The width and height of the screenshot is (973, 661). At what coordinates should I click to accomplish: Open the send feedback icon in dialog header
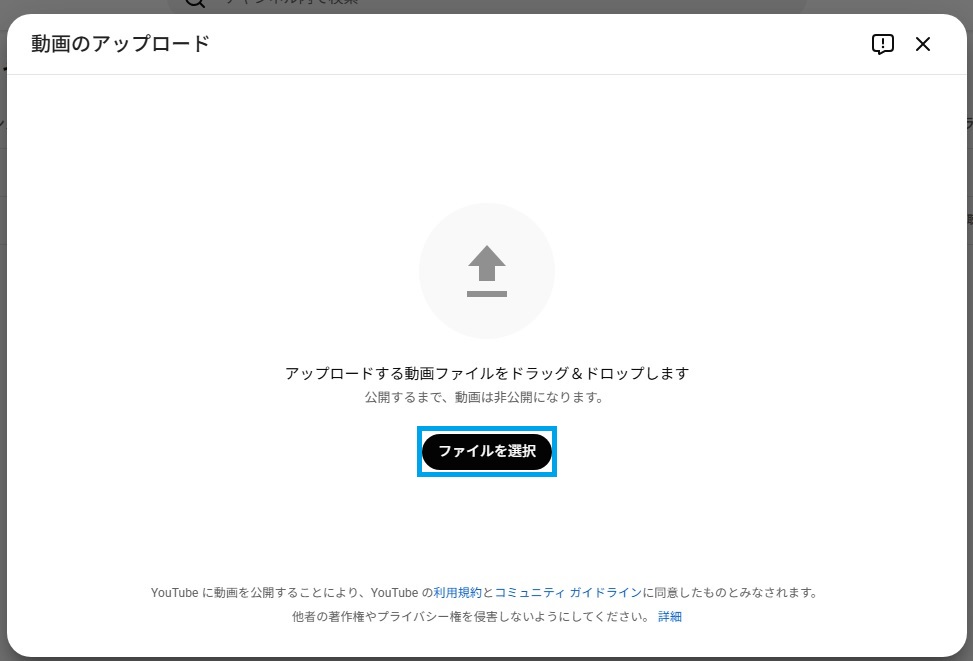pyautogui.click(x=882, y=44)
